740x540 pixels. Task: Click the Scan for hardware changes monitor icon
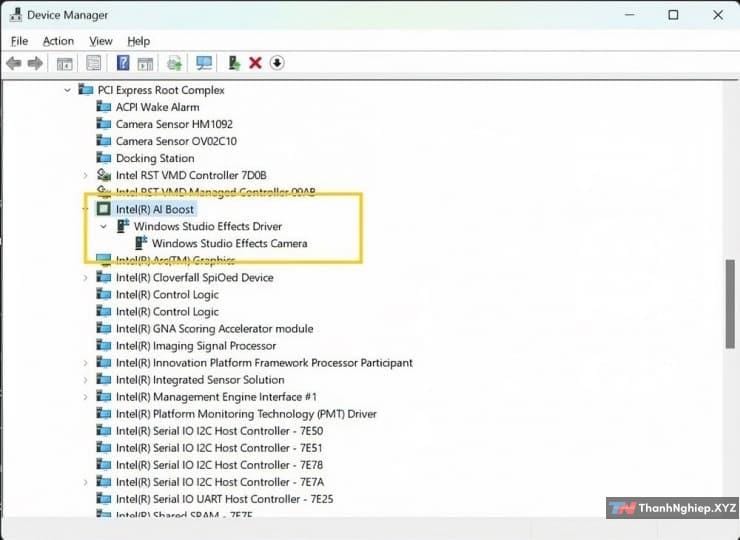point(204,63)
